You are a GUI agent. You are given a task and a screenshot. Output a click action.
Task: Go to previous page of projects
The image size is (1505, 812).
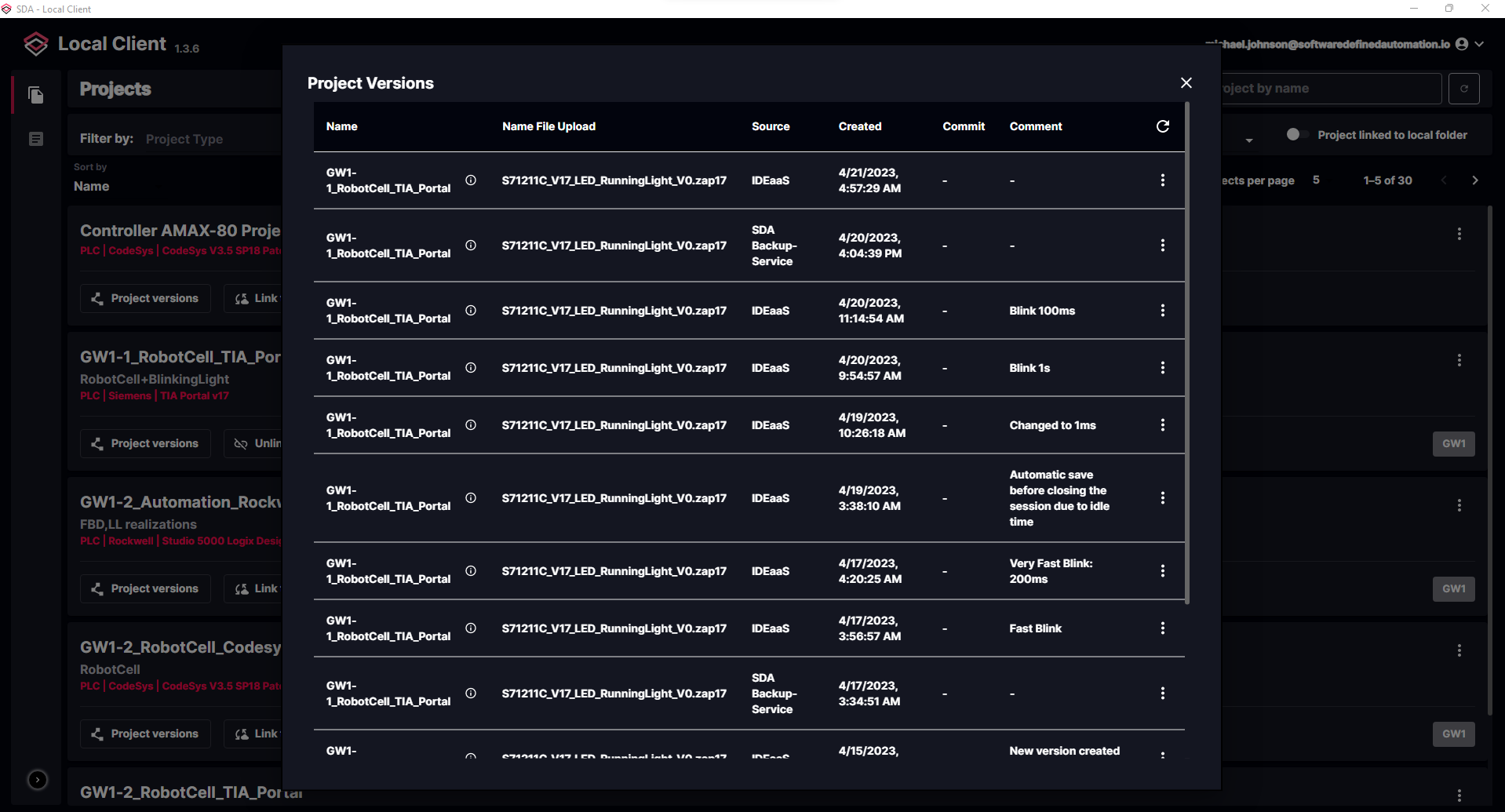coord(1444,180)
